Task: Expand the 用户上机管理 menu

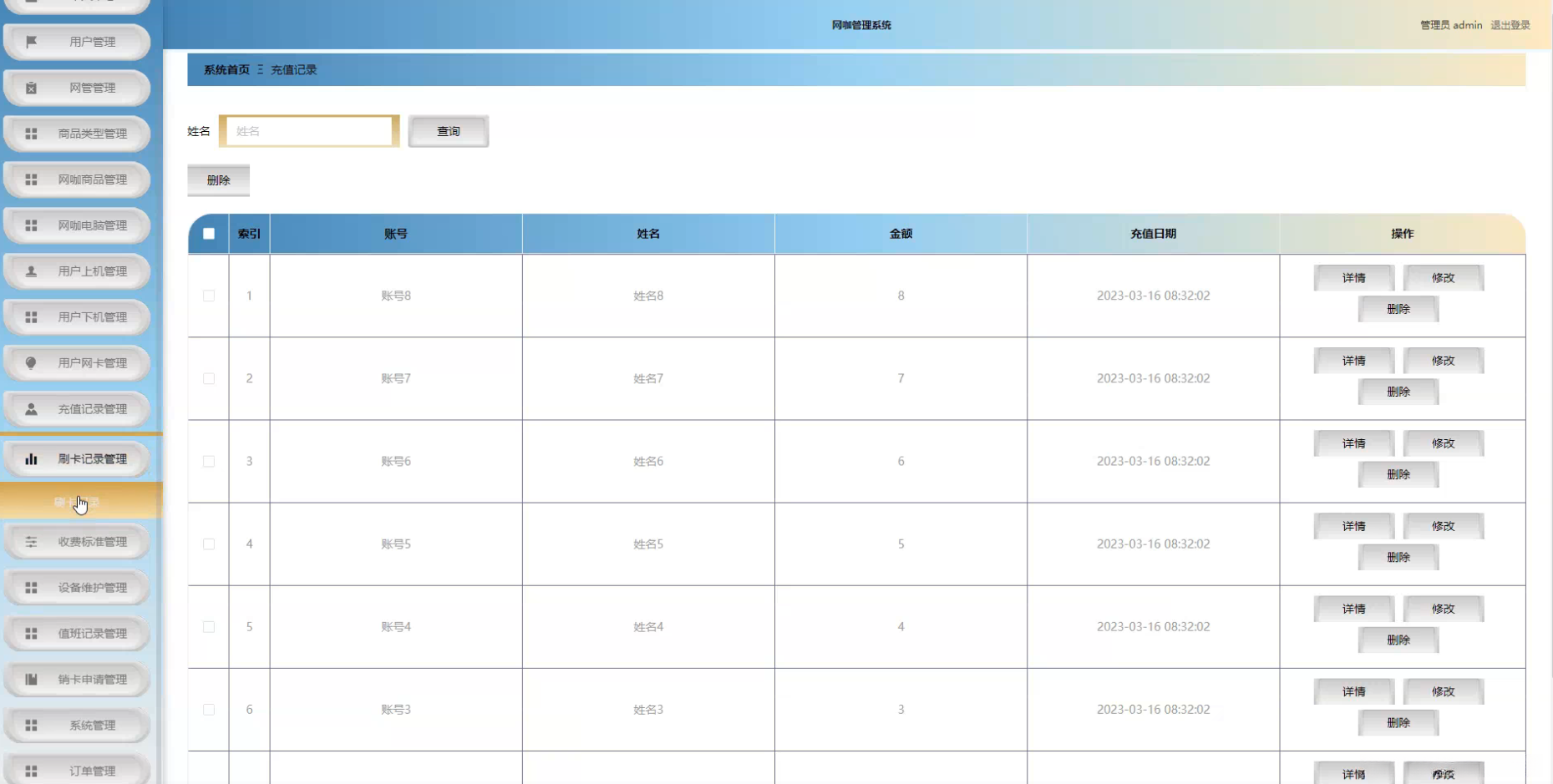Action: 77,271
